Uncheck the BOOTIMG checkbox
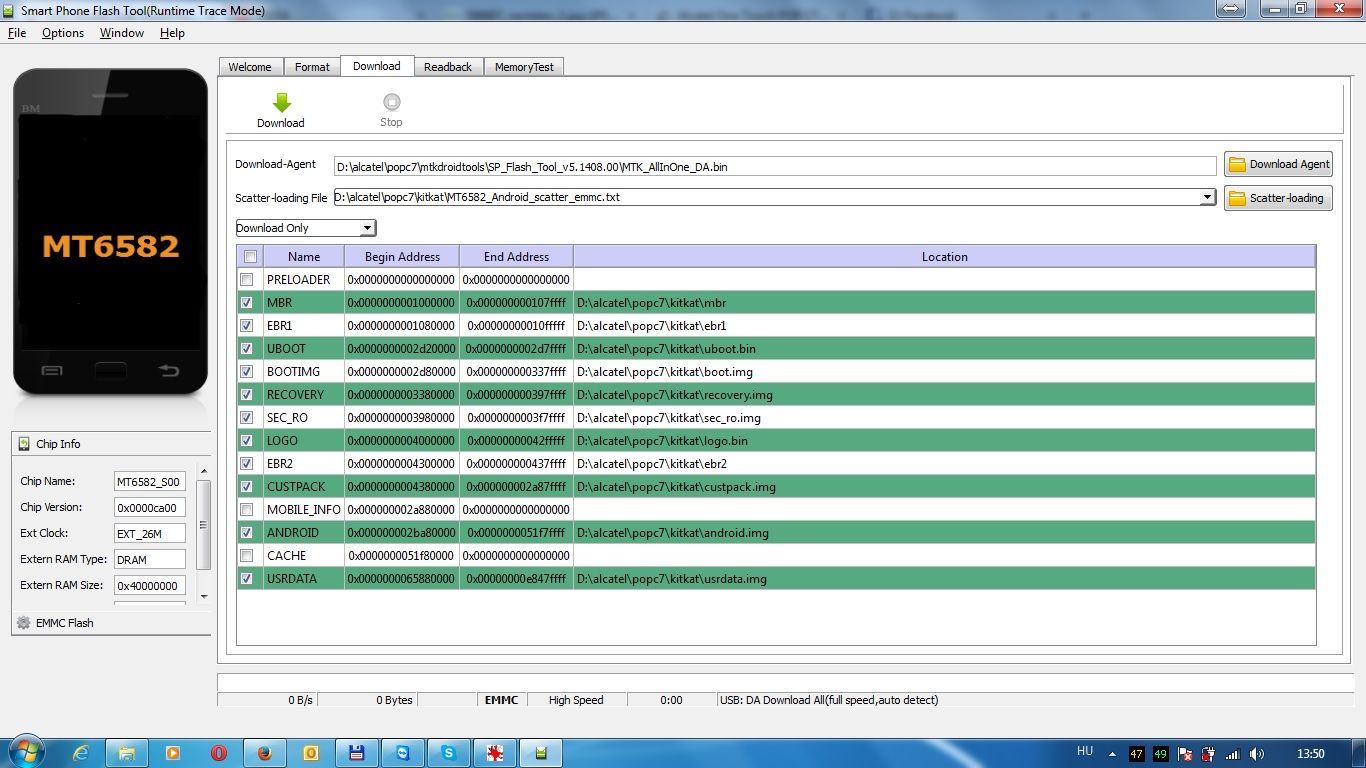Image resolution: width=1366 pixels, height=768 pixels. (x=247, y=372)
